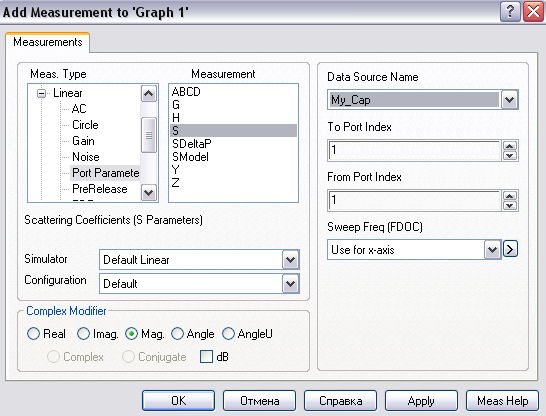Click the Apply button
This screenshot has height=416, width=546.
[421, 401]
